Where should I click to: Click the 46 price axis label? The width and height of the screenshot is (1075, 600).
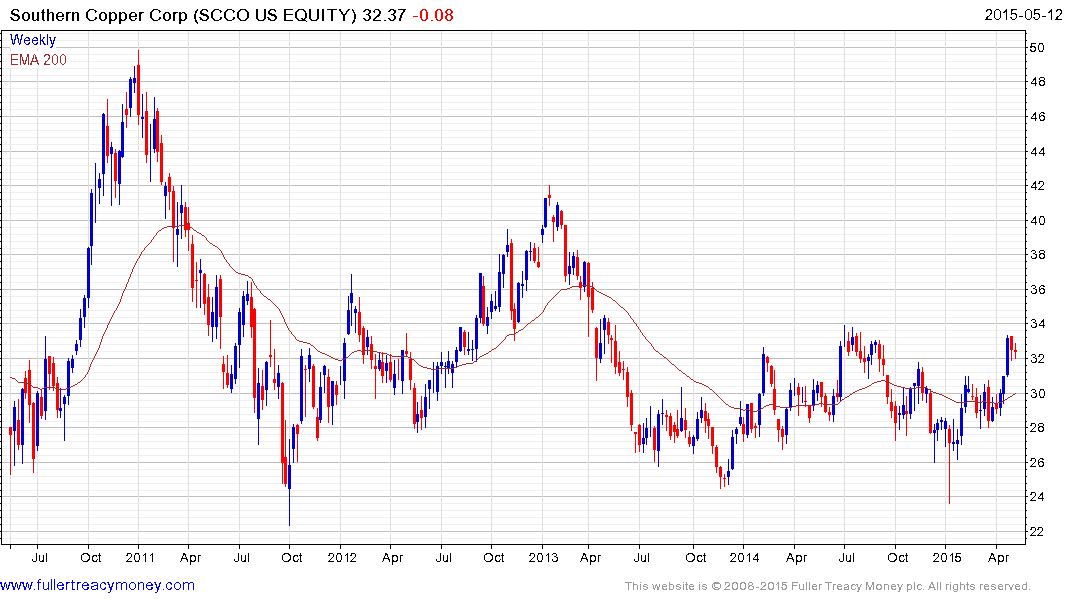click(x=1037, y=117)
